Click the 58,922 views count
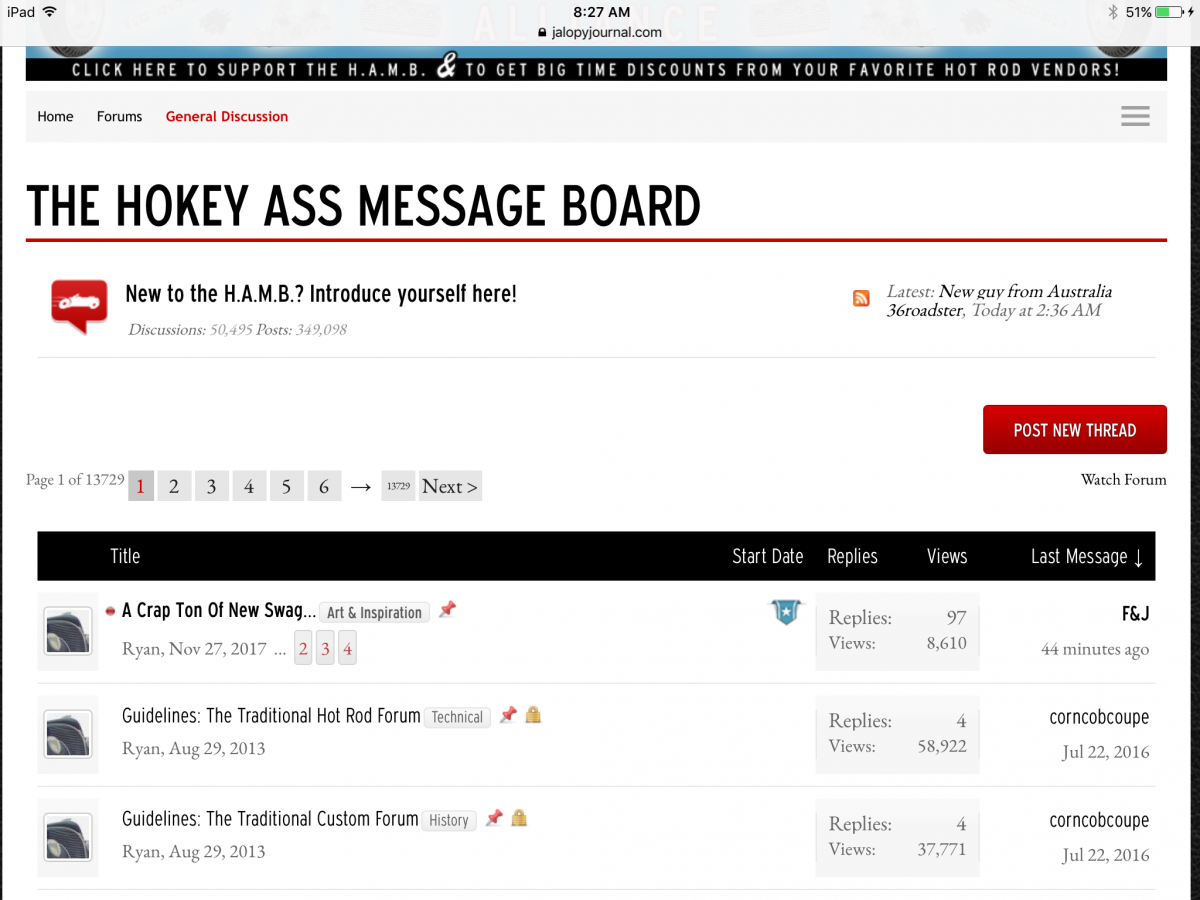The image size is (1200, 900). (942, 746)
